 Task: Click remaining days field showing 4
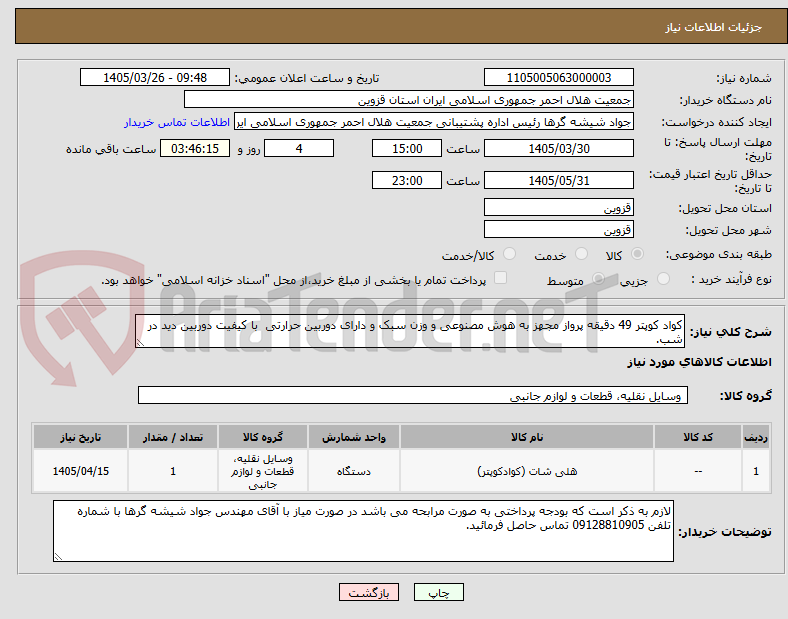pyautogui.click(x=299, y=148)
